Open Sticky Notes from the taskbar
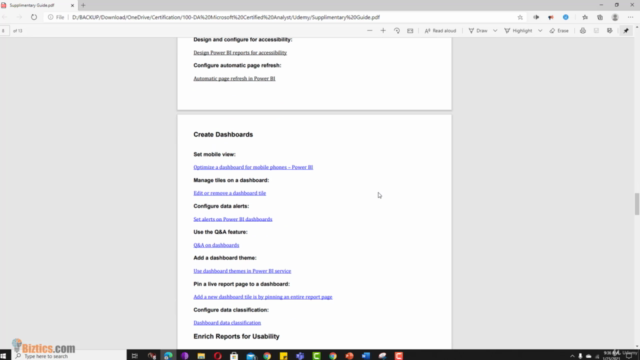This screenshot has width=640, height=360. pos(283,356)
